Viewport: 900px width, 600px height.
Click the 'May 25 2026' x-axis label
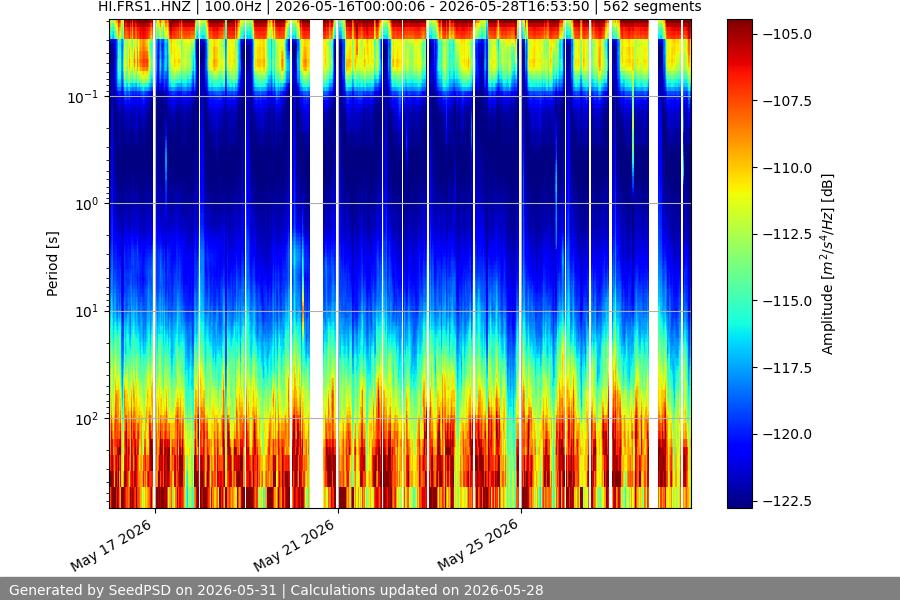tap(479, 545)
